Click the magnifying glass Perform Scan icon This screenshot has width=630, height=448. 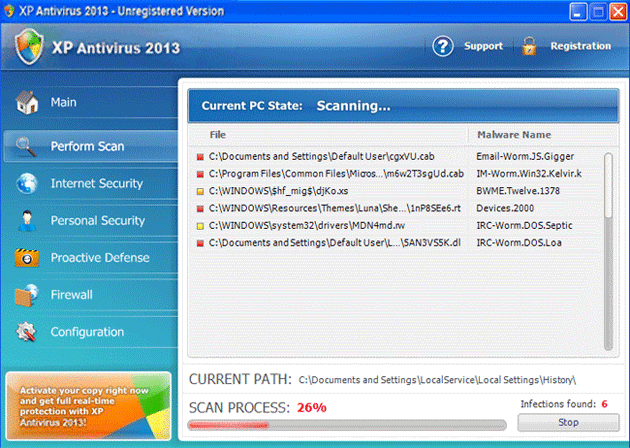(x=27, y=146)
